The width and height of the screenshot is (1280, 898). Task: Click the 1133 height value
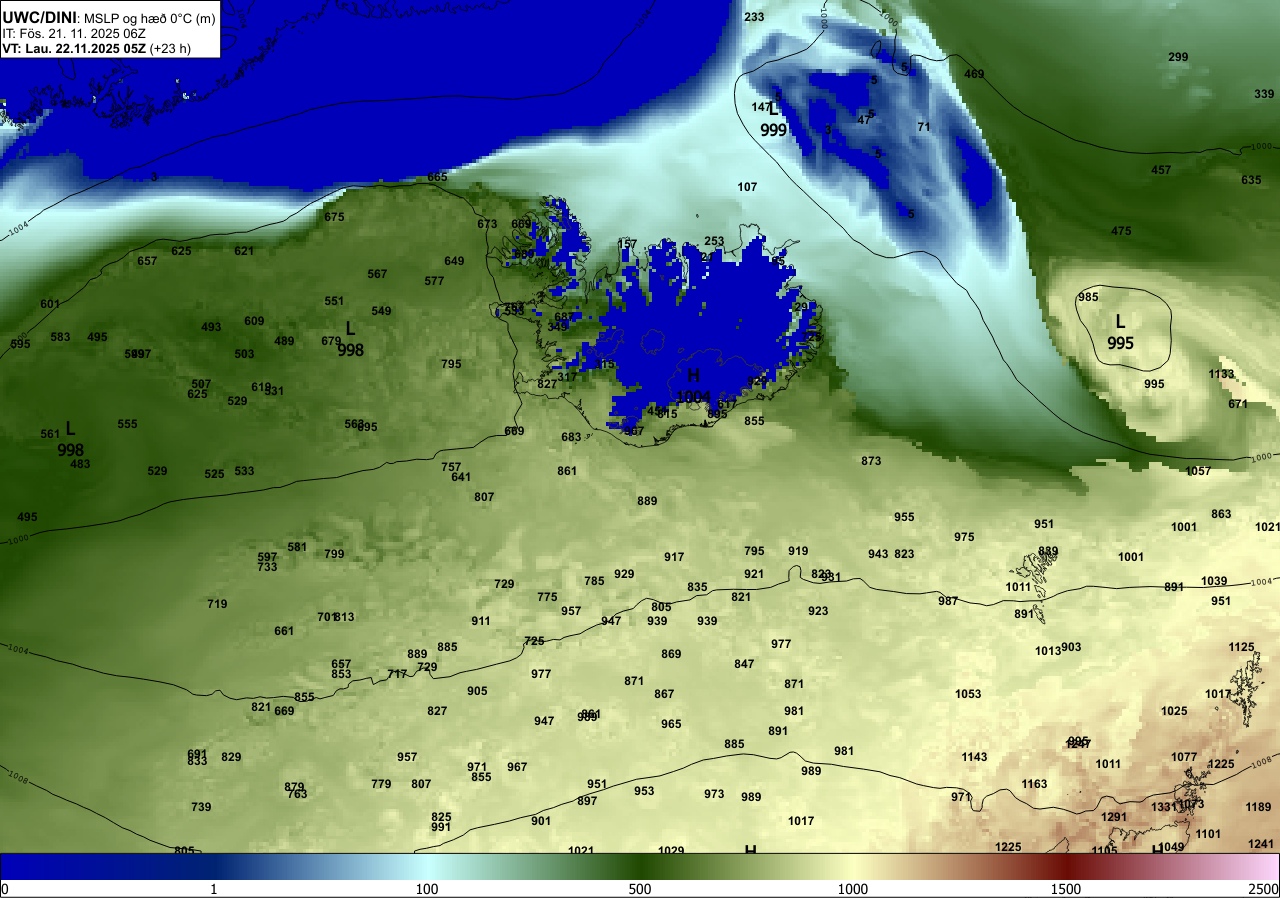click(x=1221, y=374)
